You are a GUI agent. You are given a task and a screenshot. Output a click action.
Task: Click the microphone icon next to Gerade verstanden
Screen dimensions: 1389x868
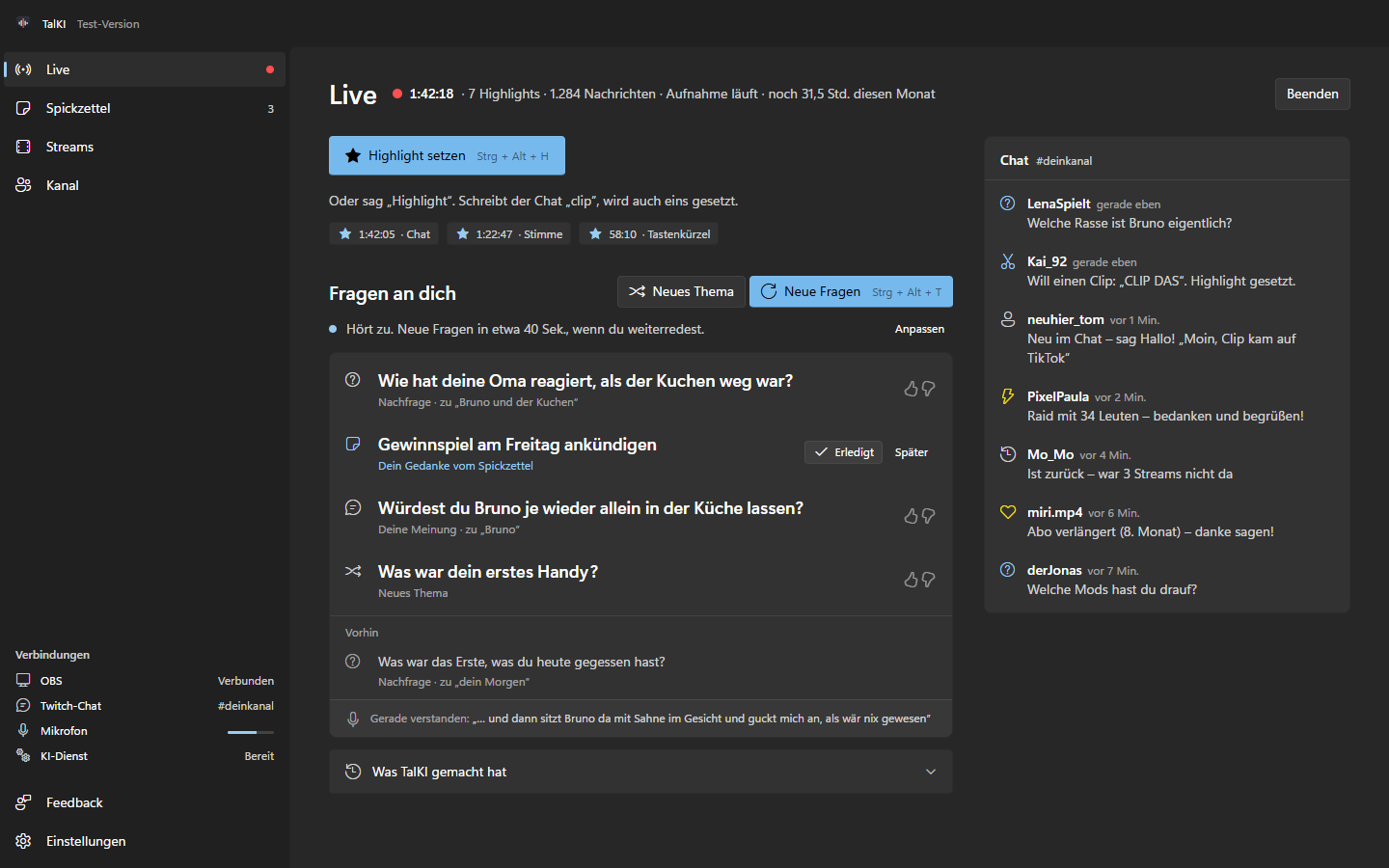(x=353, y=719)
